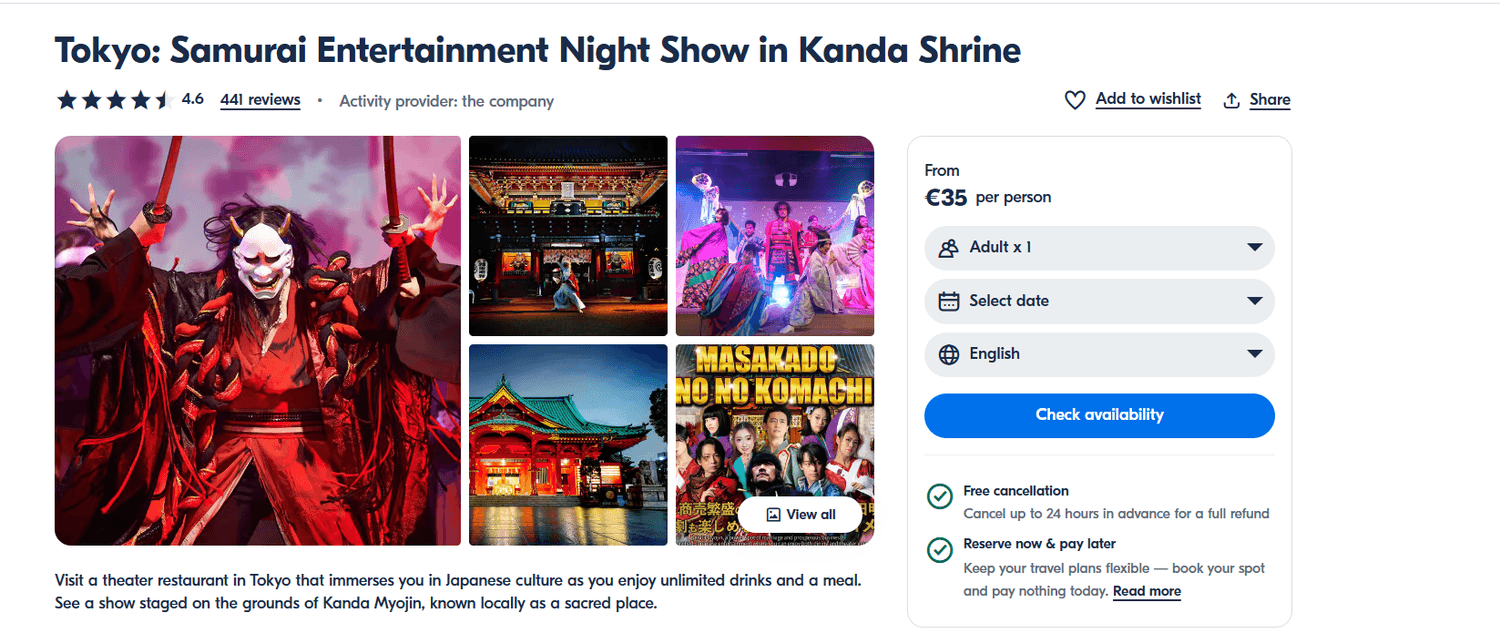1500x644 pixels.
Task: Open the 441 reviews link
Action: pyautogui.click(x=260, y=100)
